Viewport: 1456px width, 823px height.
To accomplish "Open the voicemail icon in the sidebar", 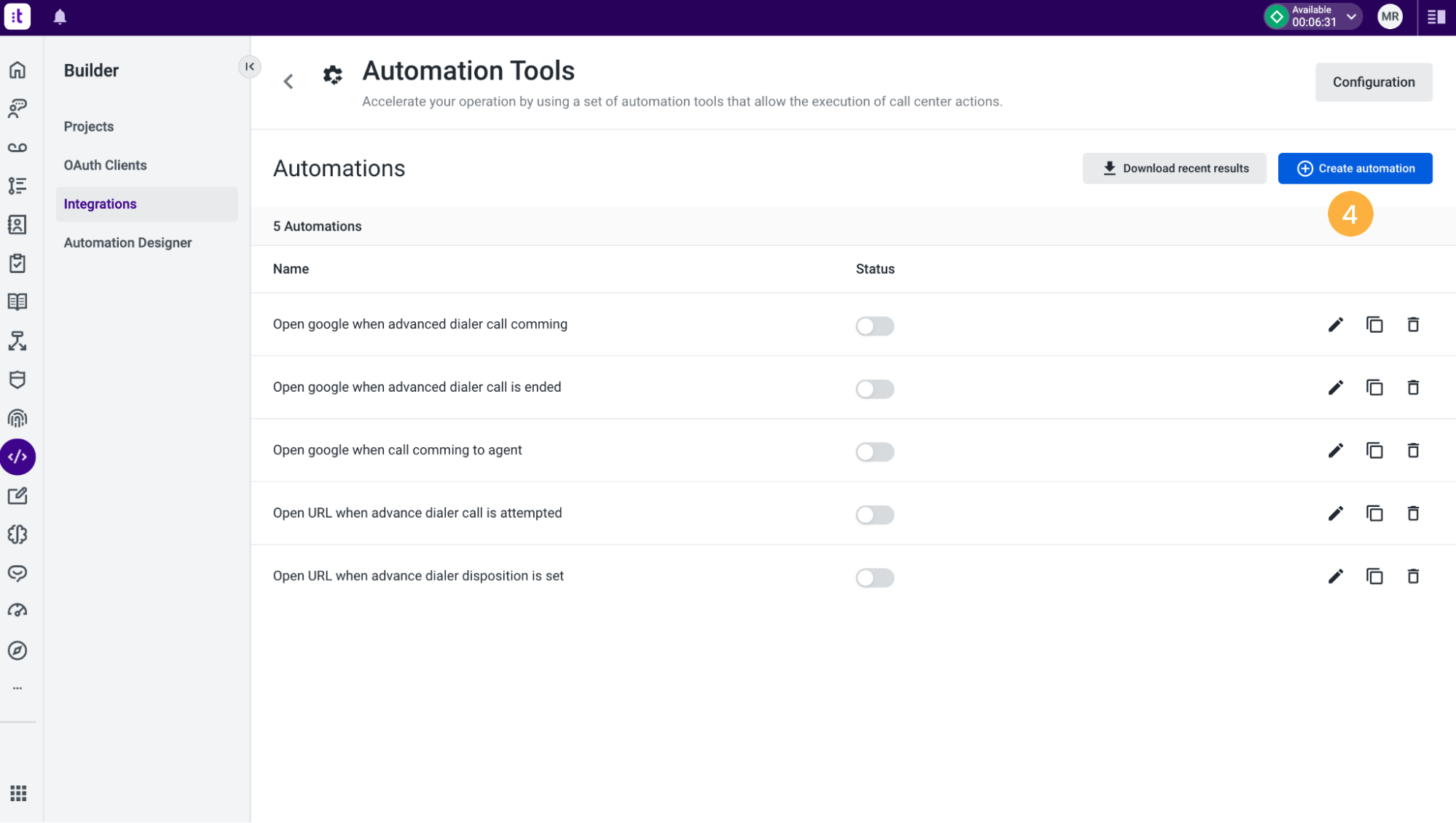I will click(x=17, y=147).
